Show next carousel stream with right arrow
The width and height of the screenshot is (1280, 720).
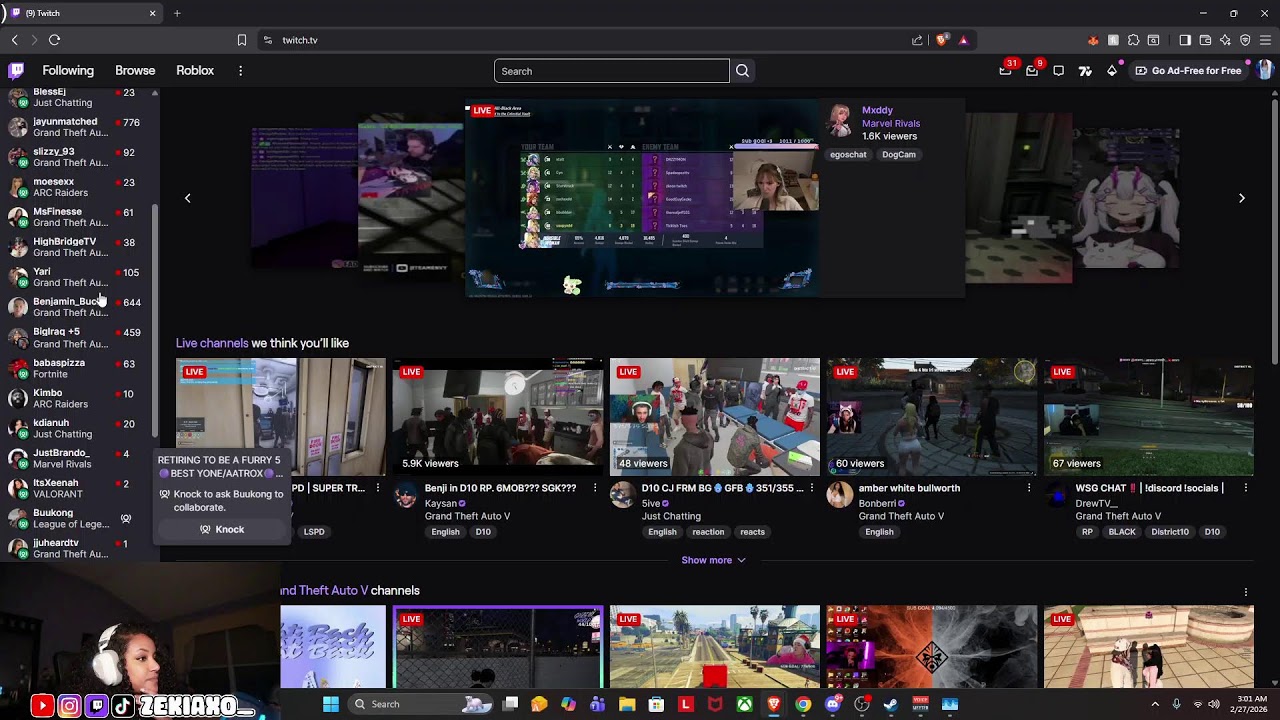[1241, 198]
